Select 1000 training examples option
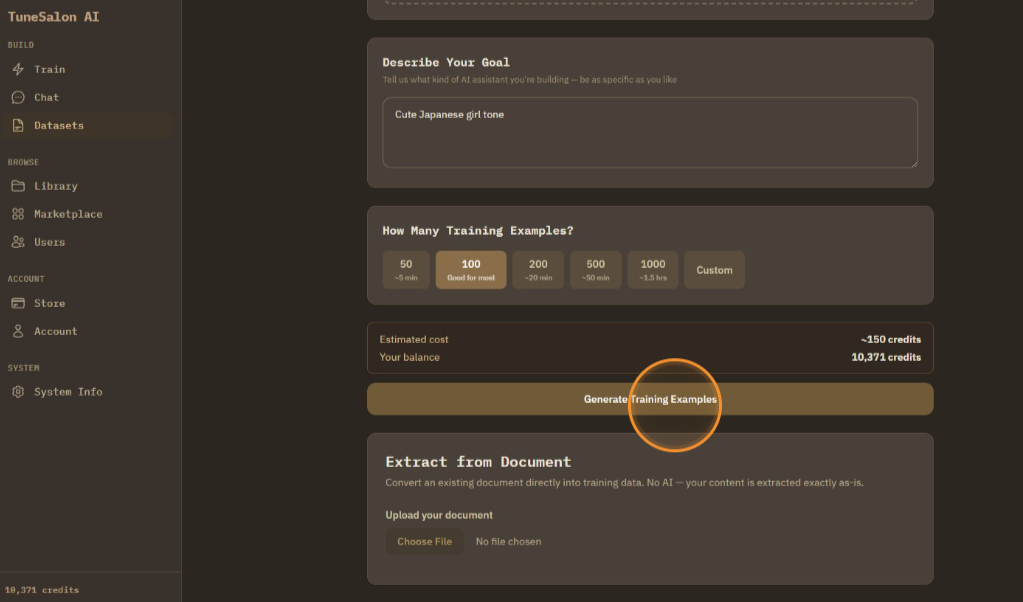This screenshot has height=602, width=1023. click(x=653, y=270)
